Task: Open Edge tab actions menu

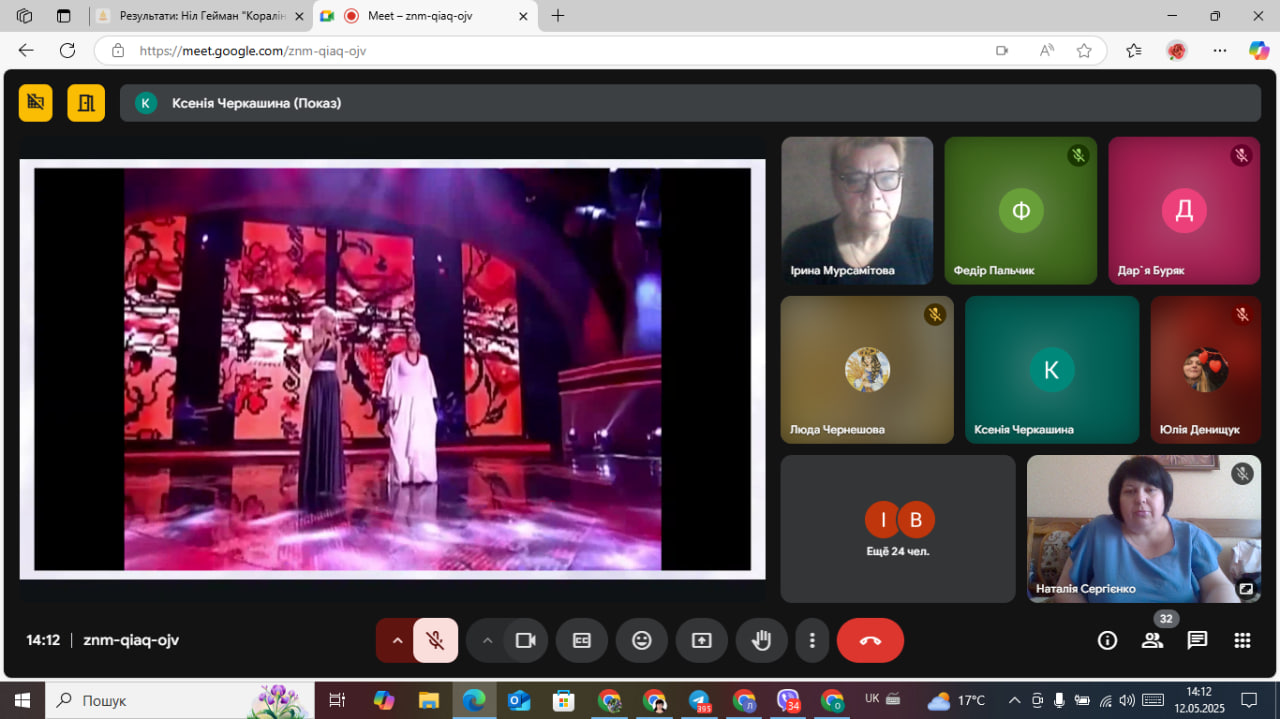Action: coord(64,16)
